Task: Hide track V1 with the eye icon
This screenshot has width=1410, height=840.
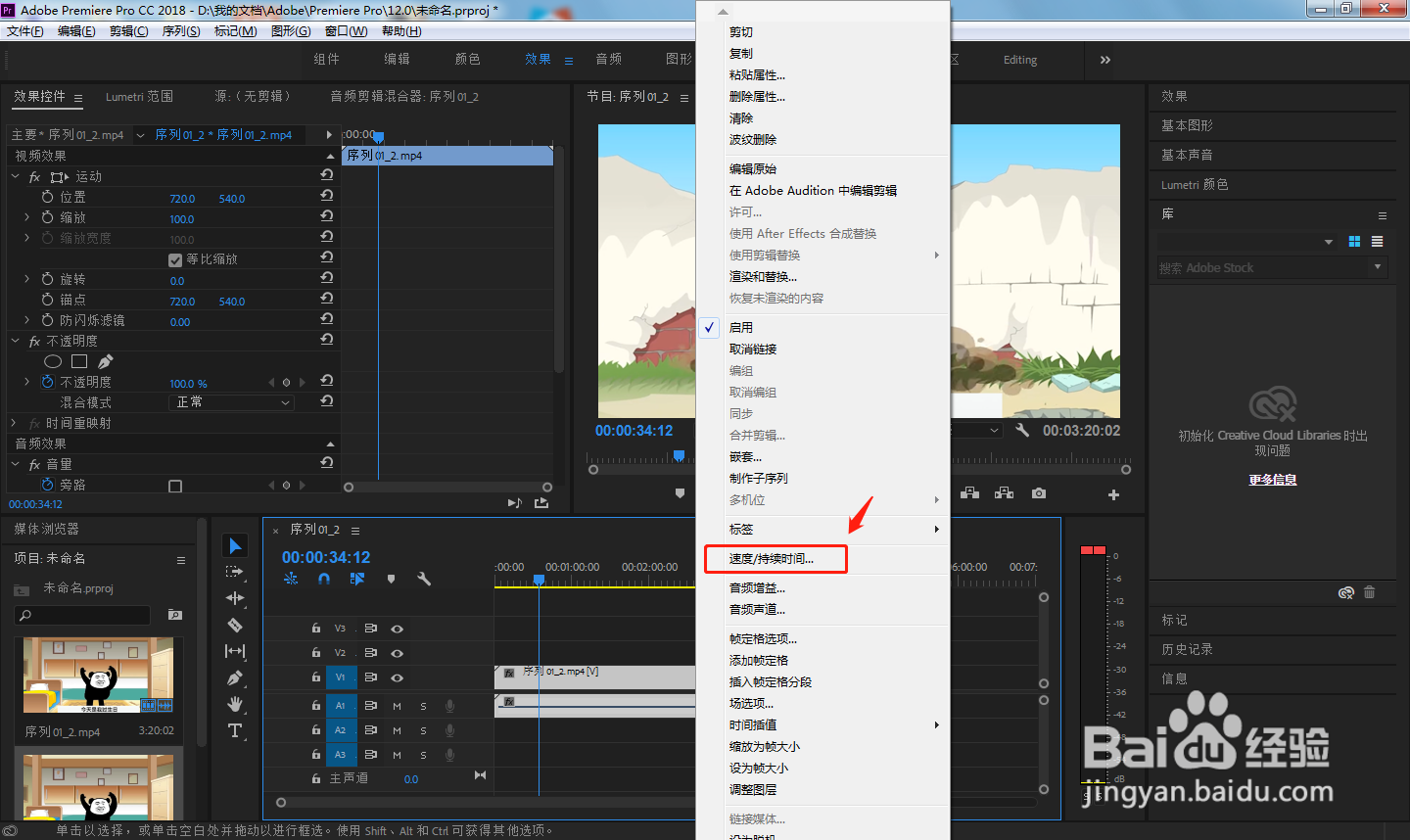Action: pos(397,677)
